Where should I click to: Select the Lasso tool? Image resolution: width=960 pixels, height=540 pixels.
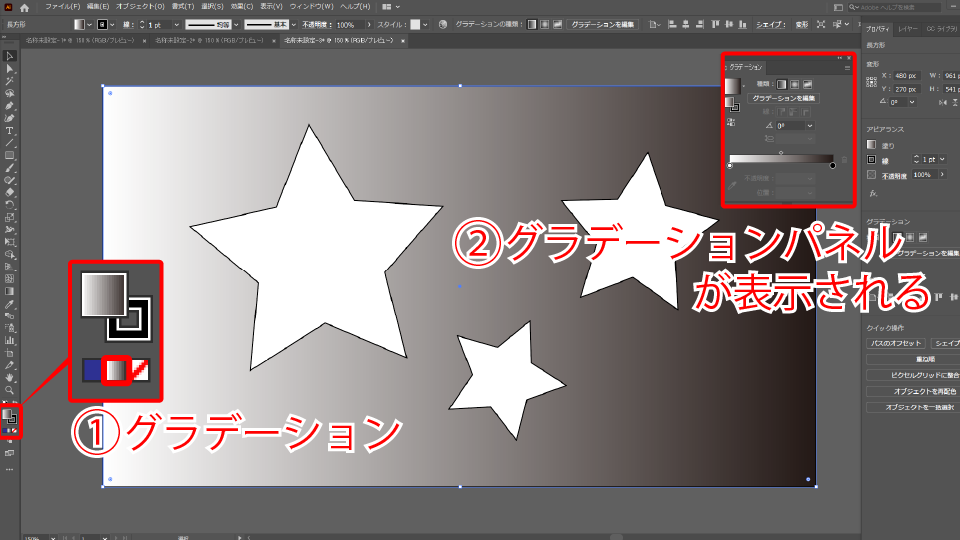[9, 93]
